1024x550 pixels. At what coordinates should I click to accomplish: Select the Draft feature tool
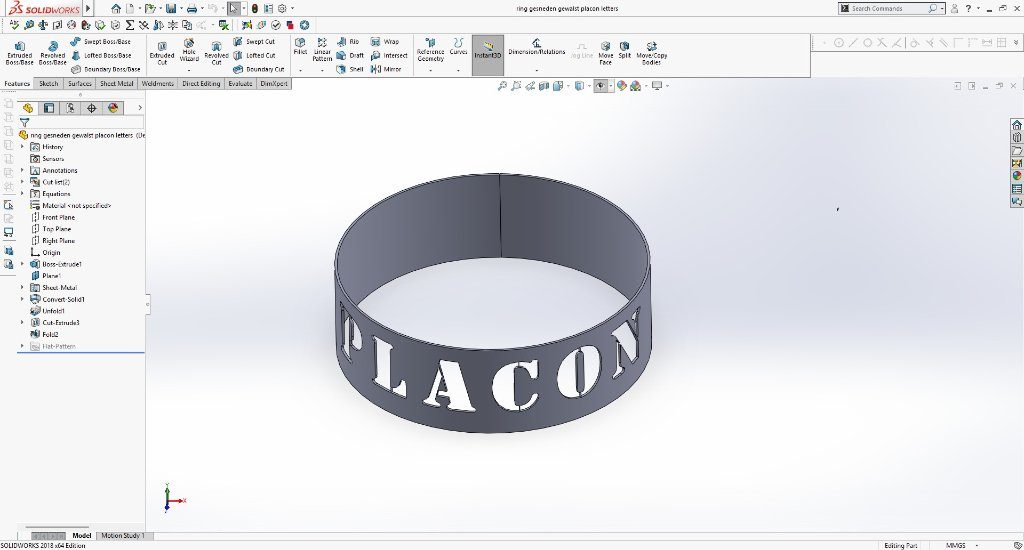click(x=350, y=56)
